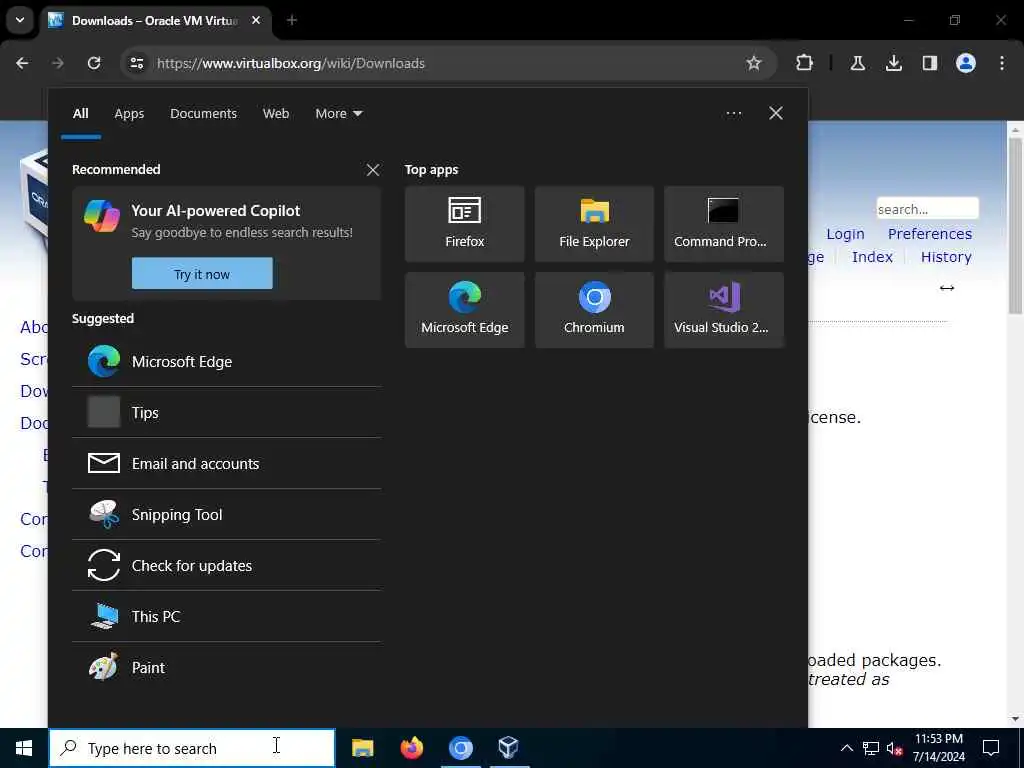
Task: Open browser downloads panel
Action: click(893, 63)
